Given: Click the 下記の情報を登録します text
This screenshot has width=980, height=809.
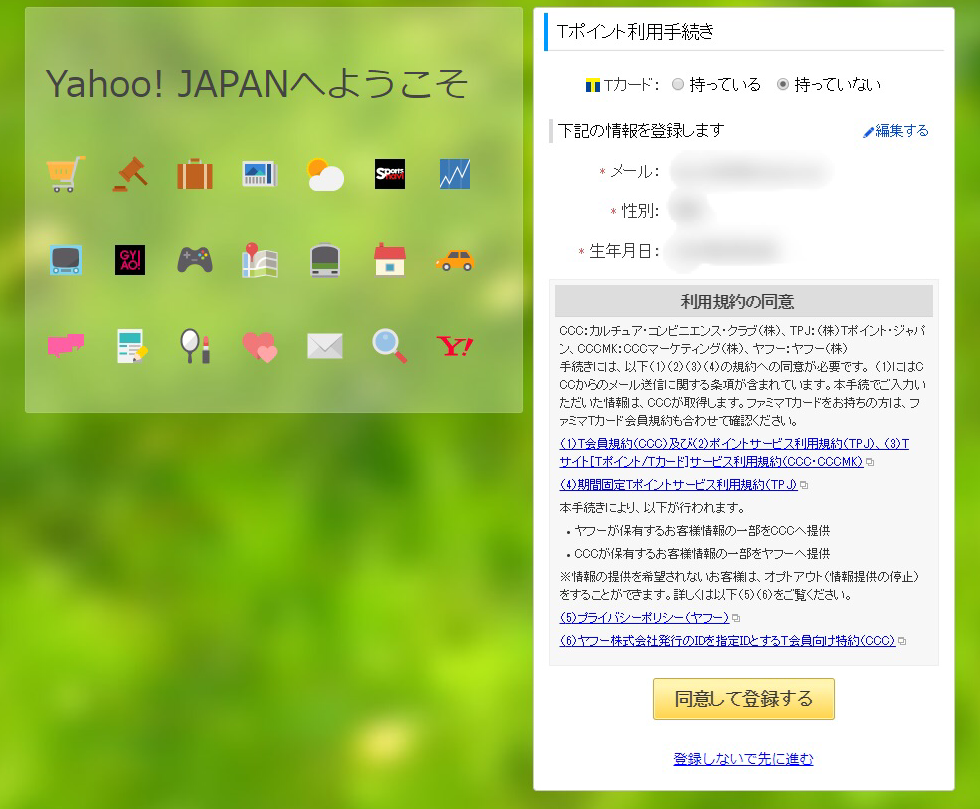Looking at the screenshot, I should click(641, 131).
